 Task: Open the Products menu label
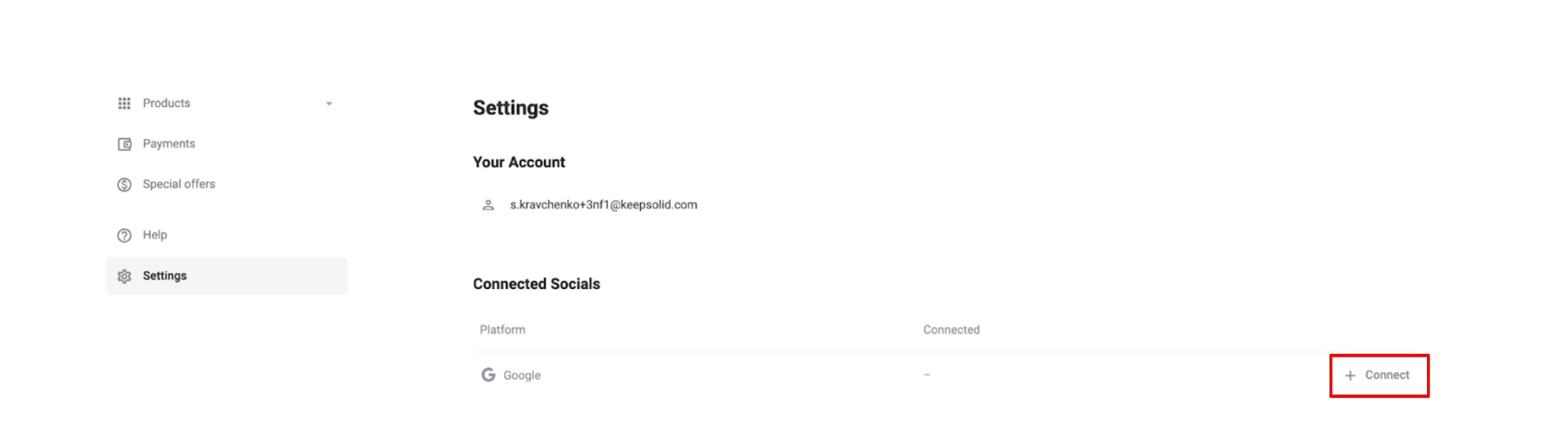pyautogui.click(x=167, y=103)
